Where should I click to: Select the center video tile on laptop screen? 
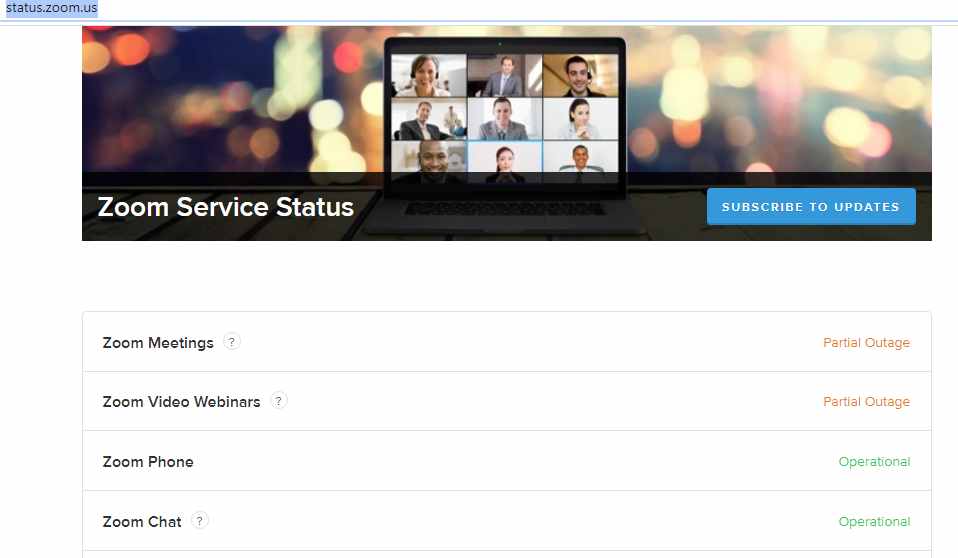pyautogui.click(x=504, y=119)
